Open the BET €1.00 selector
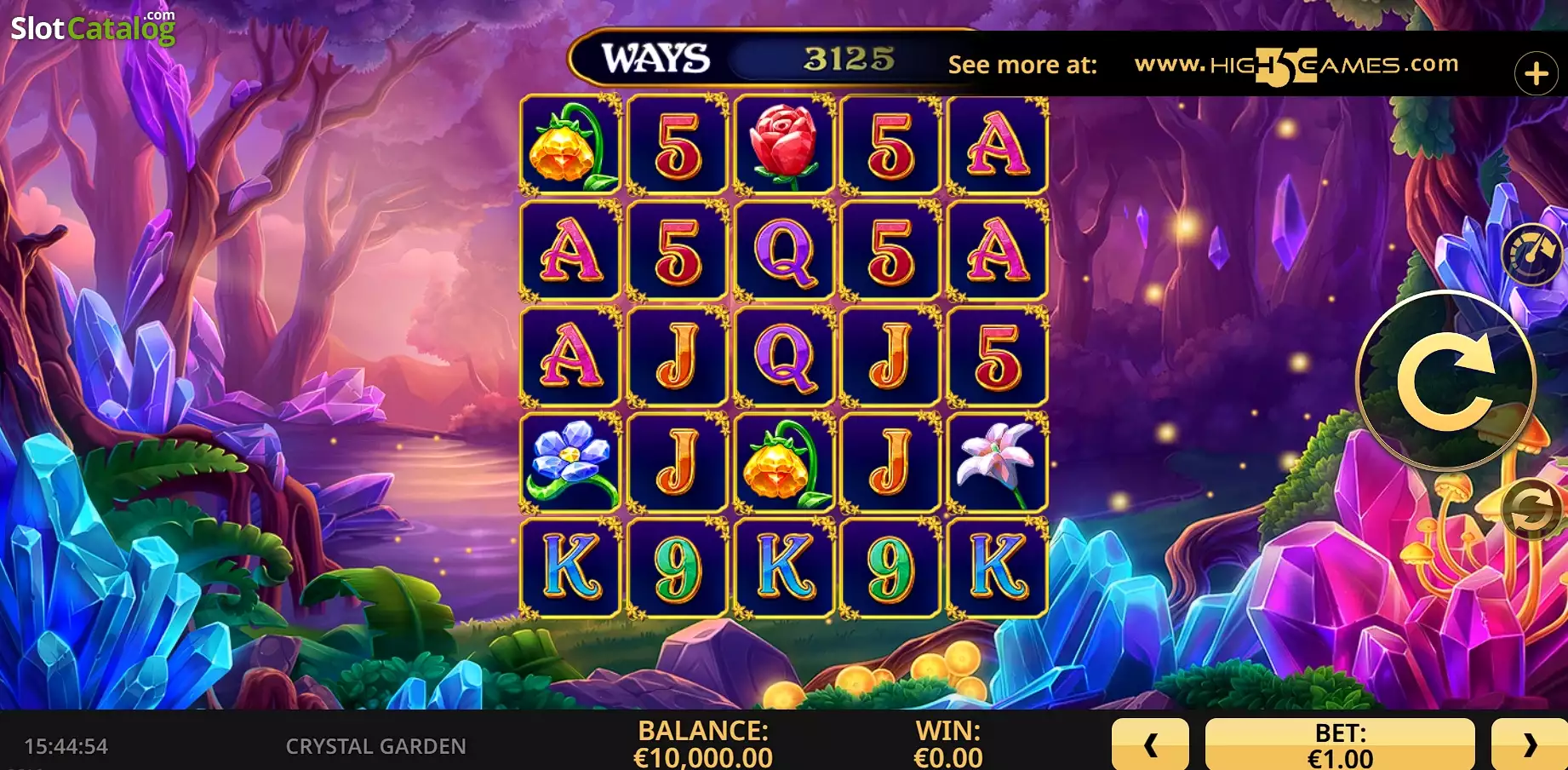This screenshot has width=1568, height=770. click(1340, 744)
